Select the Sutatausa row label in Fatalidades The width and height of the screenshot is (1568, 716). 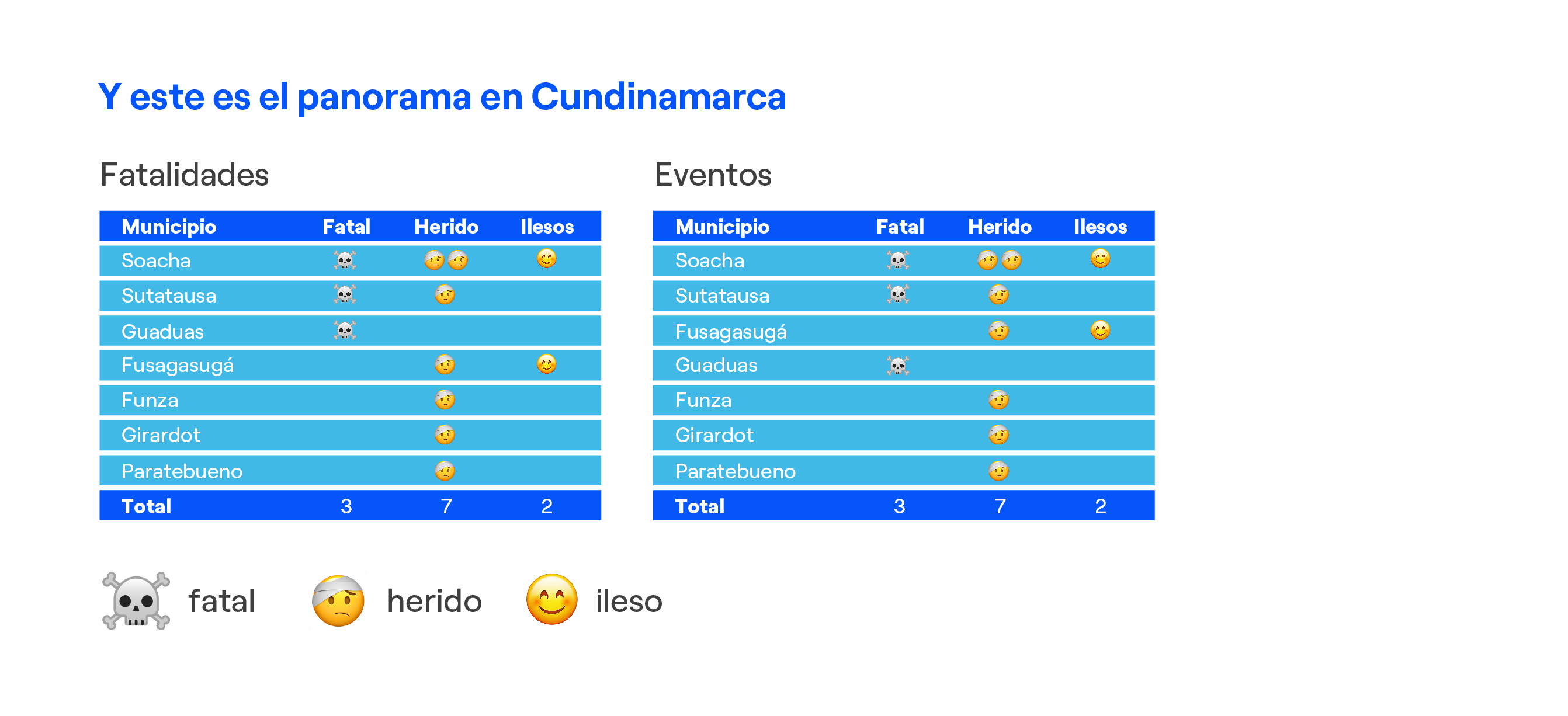169,295
